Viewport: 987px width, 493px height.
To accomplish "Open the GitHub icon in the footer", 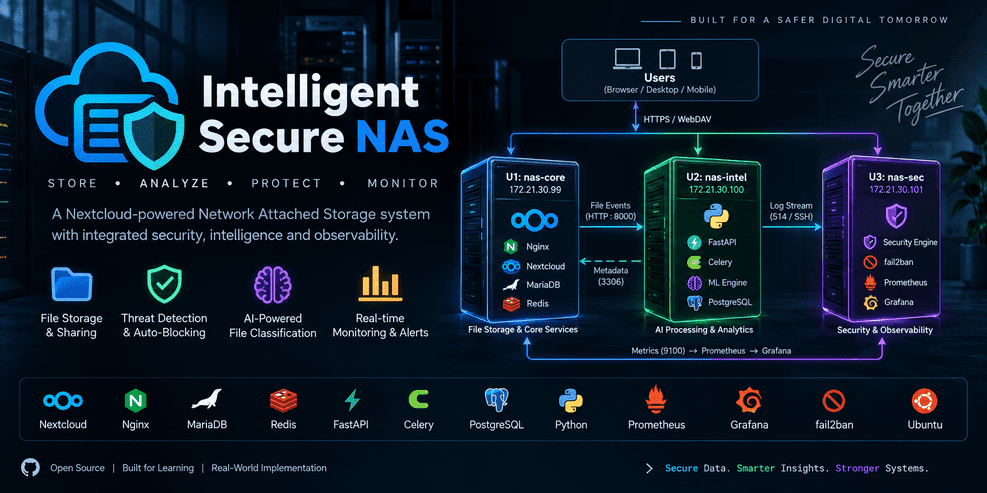I will (30, 468).
